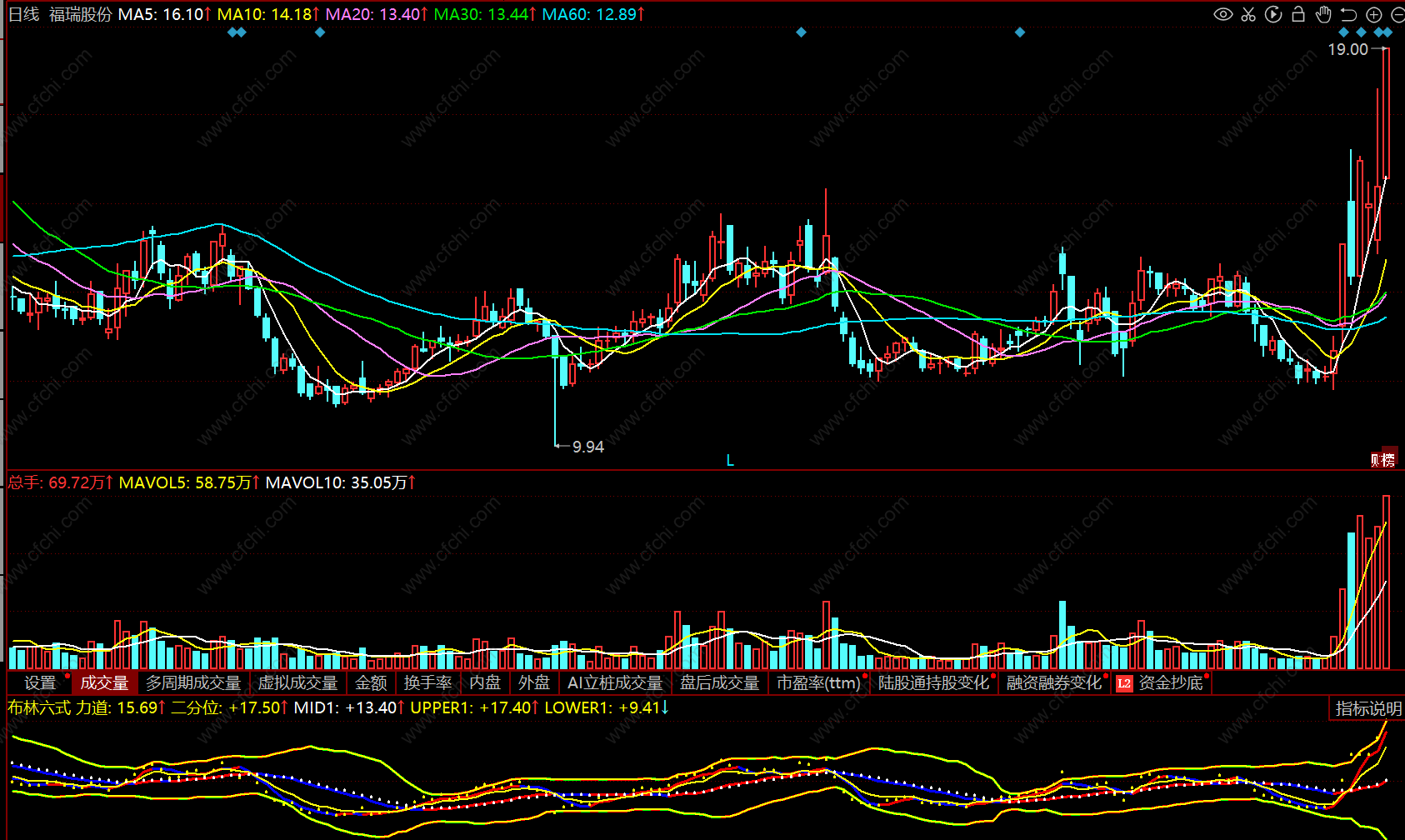Switch to the 盘后成交量 tab
Viewport: 1405px width, 840px height.
(x=720, y=683)
